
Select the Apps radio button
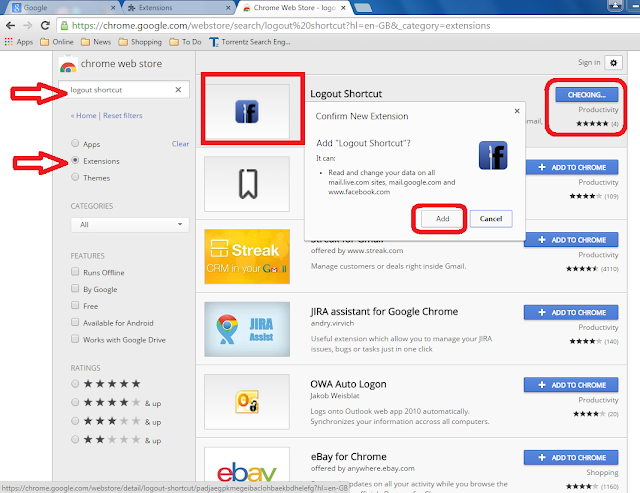coord(75,143)
